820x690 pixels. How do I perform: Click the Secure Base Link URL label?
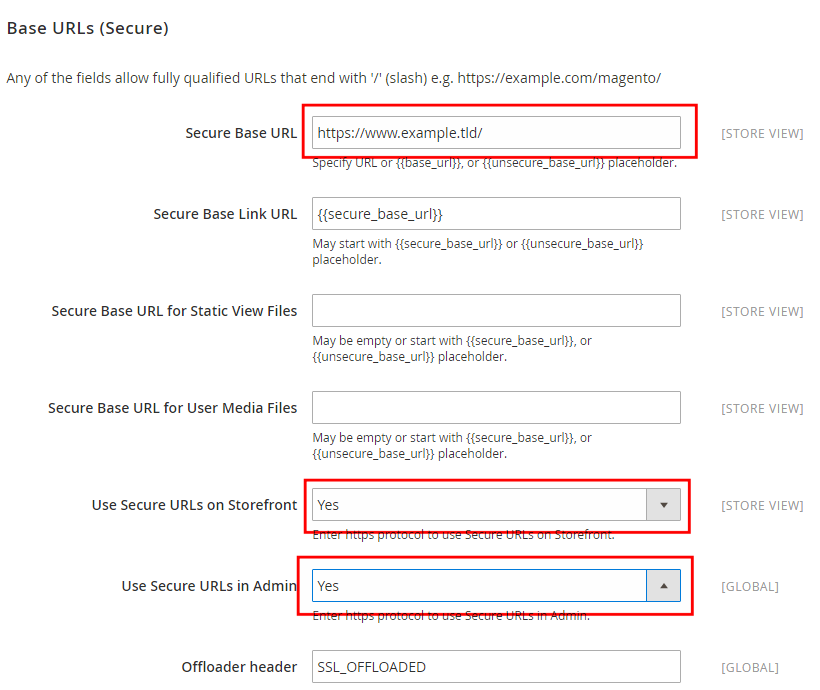click(225, 214)
